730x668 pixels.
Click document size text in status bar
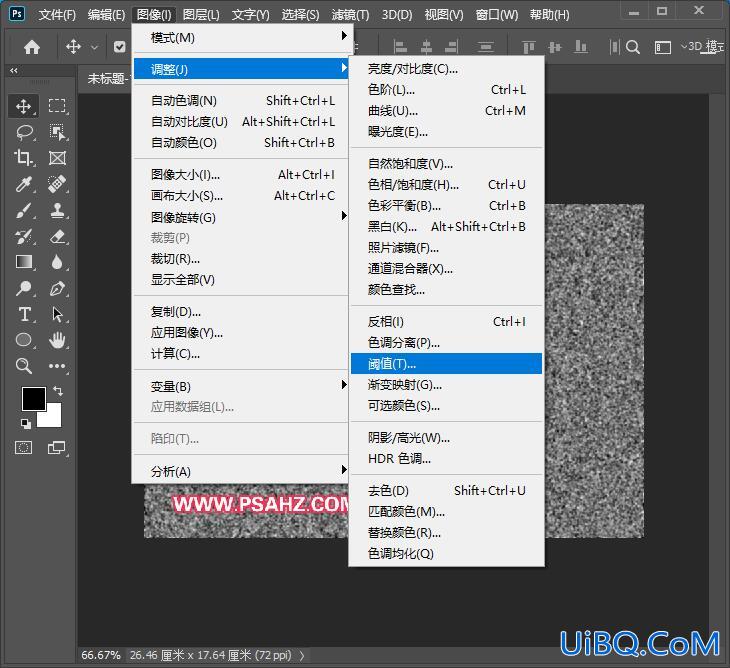[x=210, y=655]
